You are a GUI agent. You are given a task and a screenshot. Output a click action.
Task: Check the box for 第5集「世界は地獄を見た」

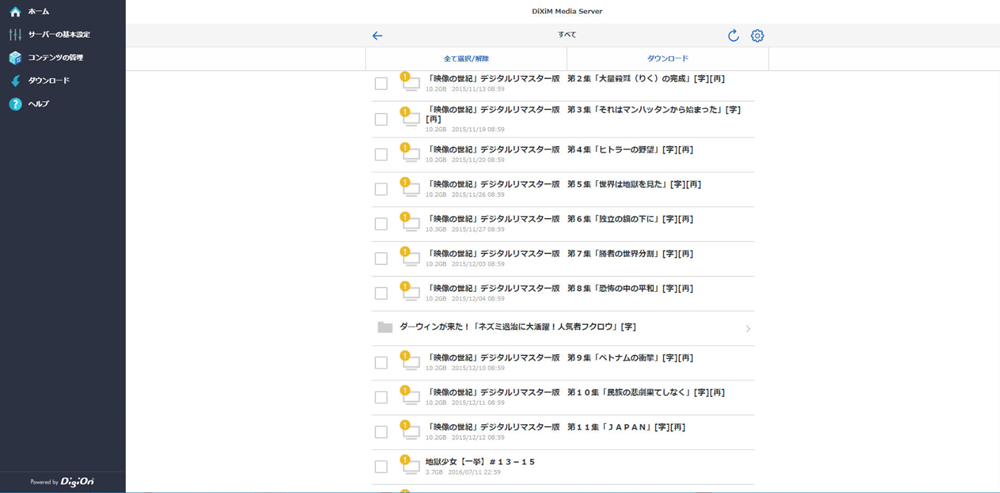(x=381, y=189)
